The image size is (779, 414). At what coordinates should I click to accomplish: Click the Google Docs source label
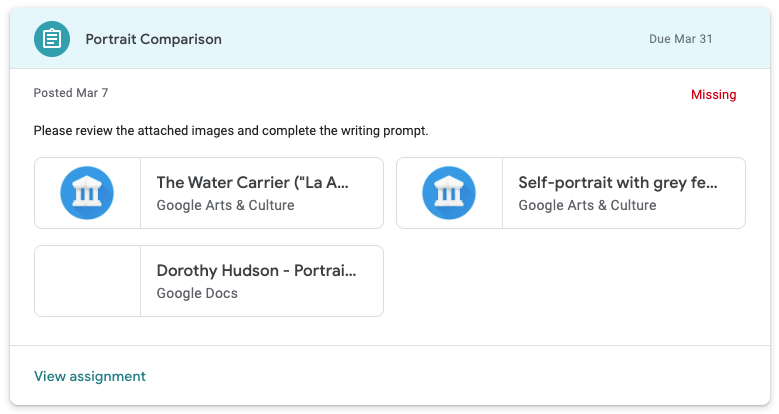point(197,293)
